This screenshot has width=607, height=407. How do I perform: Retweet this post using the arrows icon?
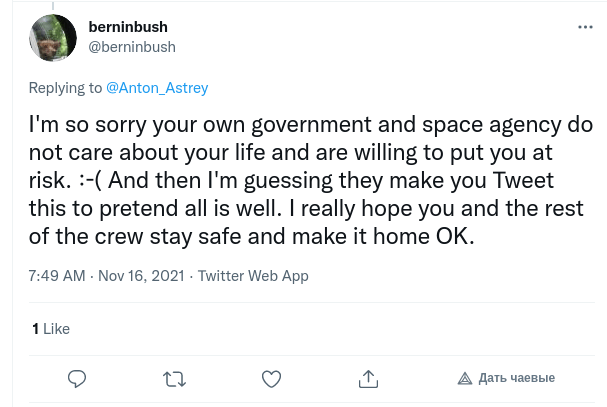coord(174,378)
